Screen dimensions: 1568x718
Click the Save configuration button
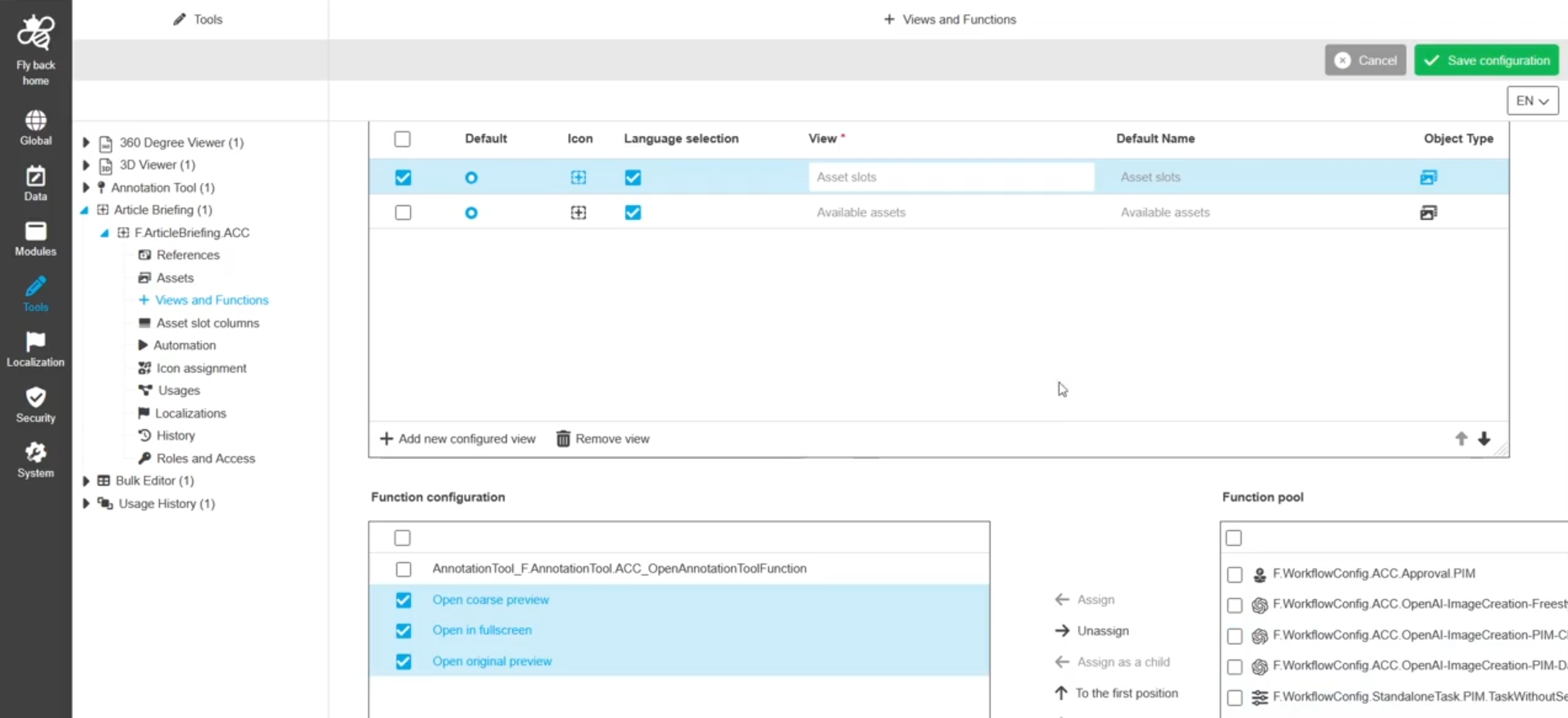point(1486,61)
